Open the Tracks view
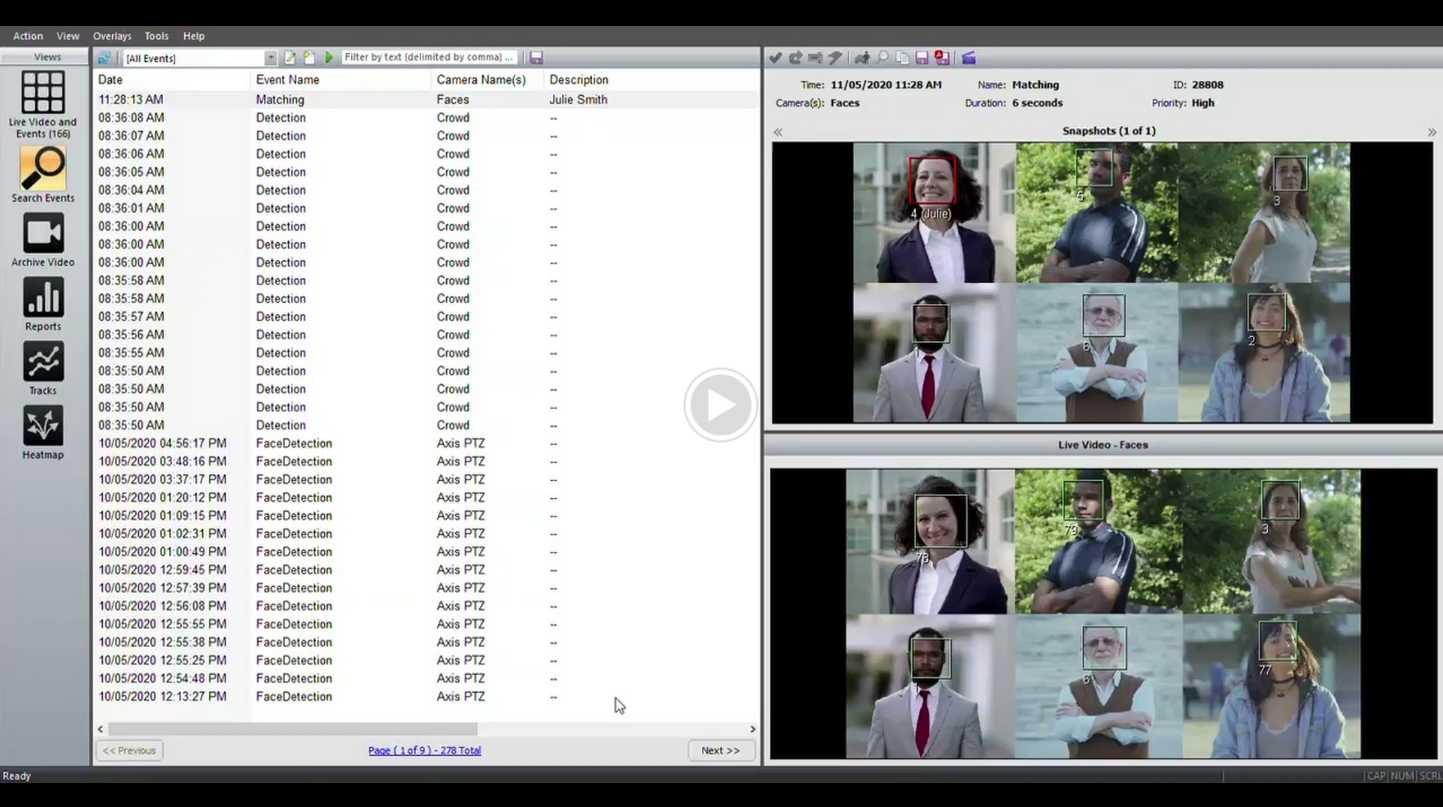 [x=42, y=368]
